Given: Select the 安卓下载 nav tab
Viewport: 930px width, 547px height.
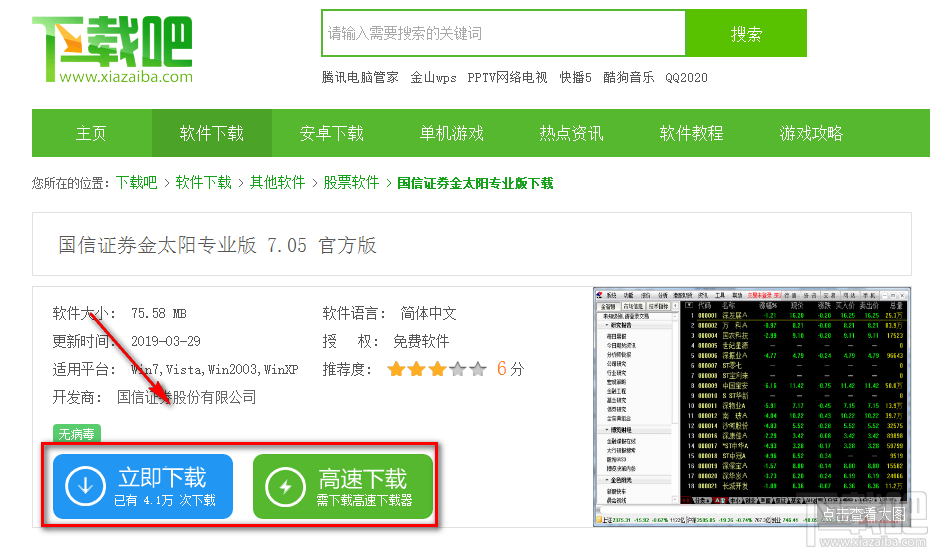Looking at the screenshot, I should (x=332, y=133).
